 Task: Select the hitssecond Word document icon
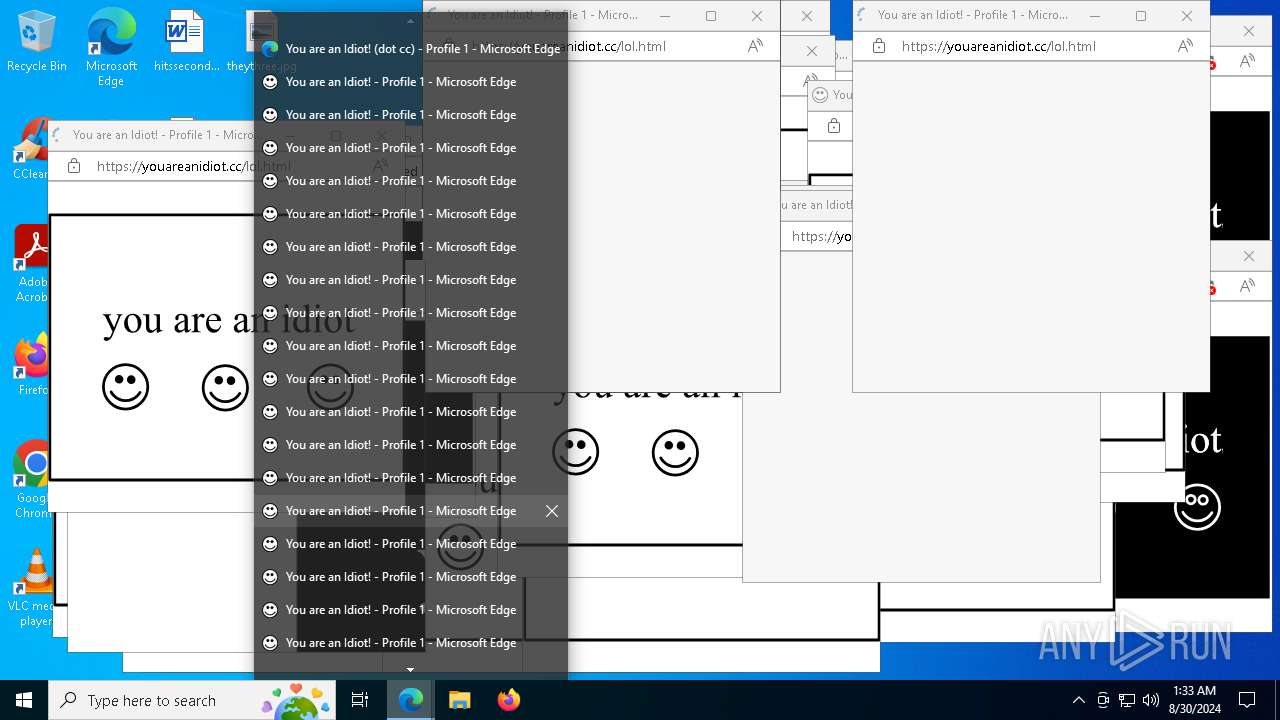coord(186,42)
